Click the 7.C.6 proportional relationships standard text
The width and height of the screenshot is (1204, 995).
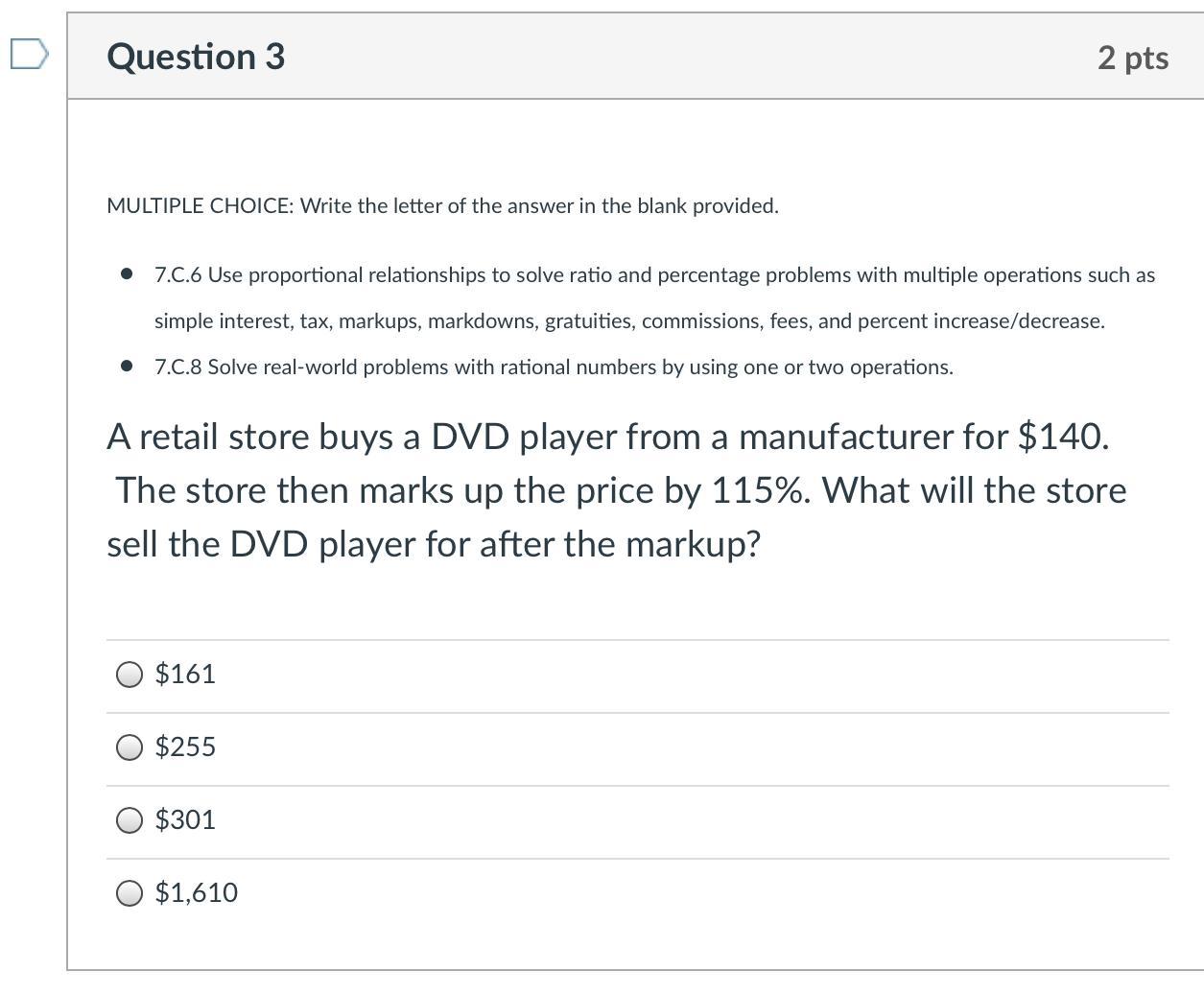click(x=654, y=275)
